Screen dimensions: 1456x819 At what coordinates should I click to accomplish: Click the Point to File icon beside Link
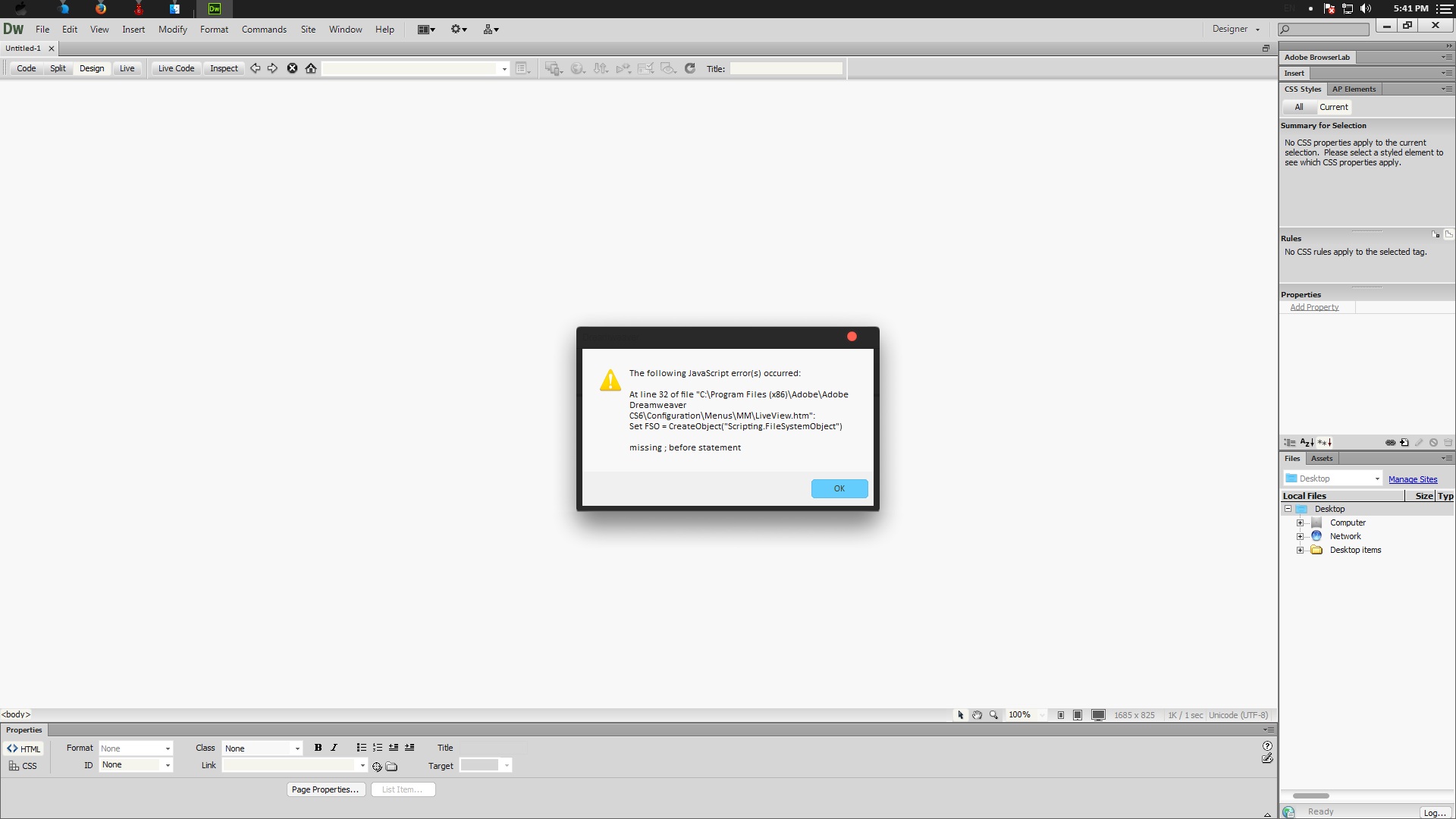(377, 767)
